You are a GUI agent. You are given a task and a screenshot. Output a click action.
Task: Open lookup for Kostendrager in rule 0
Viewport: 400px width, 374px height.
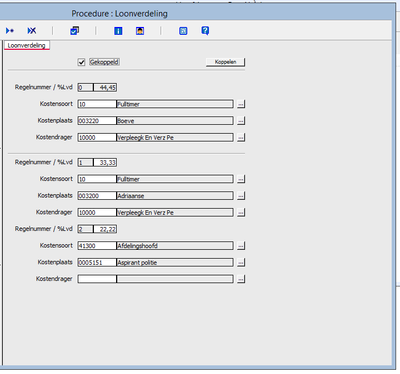[241, 138]
